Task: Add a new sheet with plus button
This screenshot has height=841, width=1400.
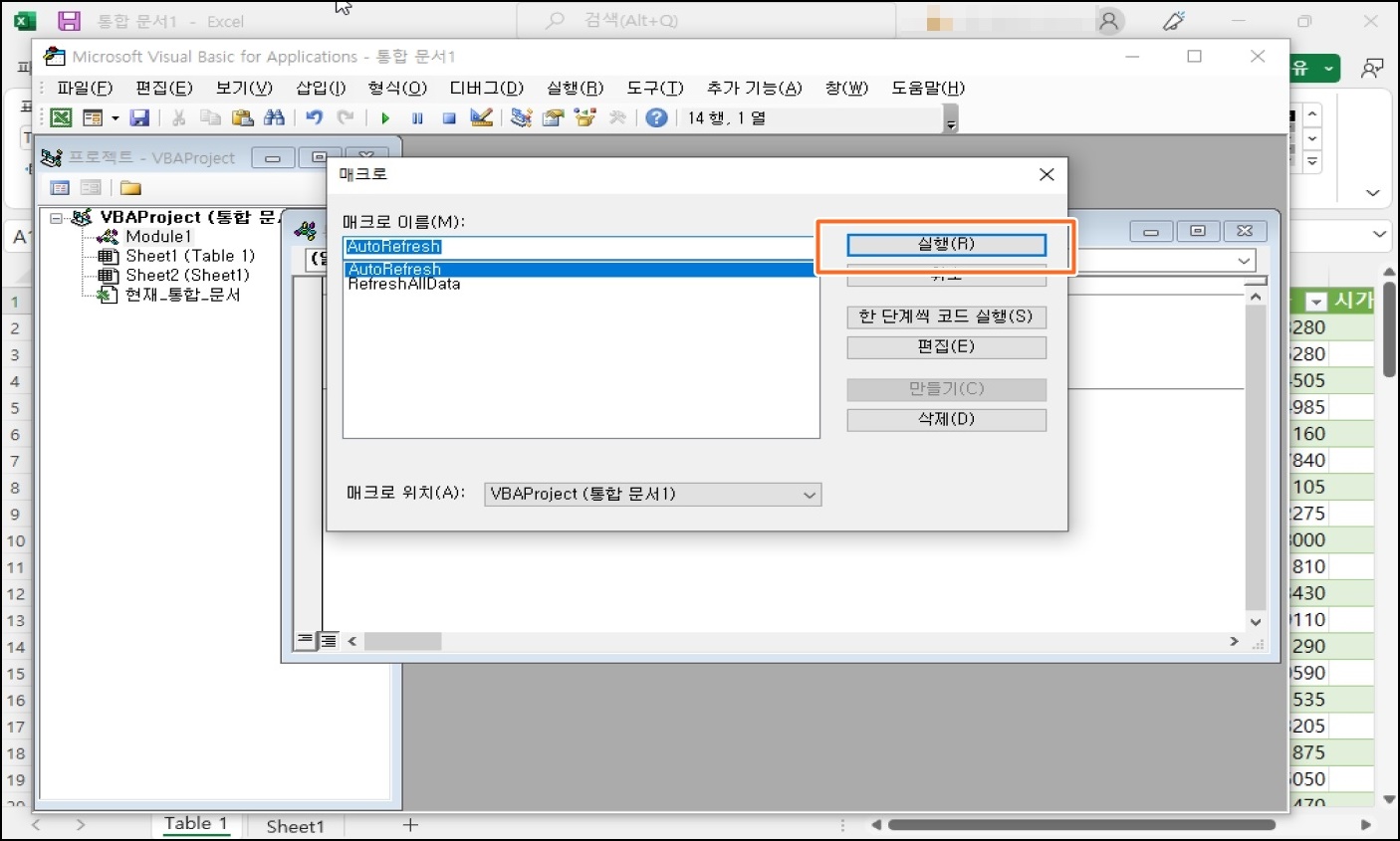Action: pos(410,825)
